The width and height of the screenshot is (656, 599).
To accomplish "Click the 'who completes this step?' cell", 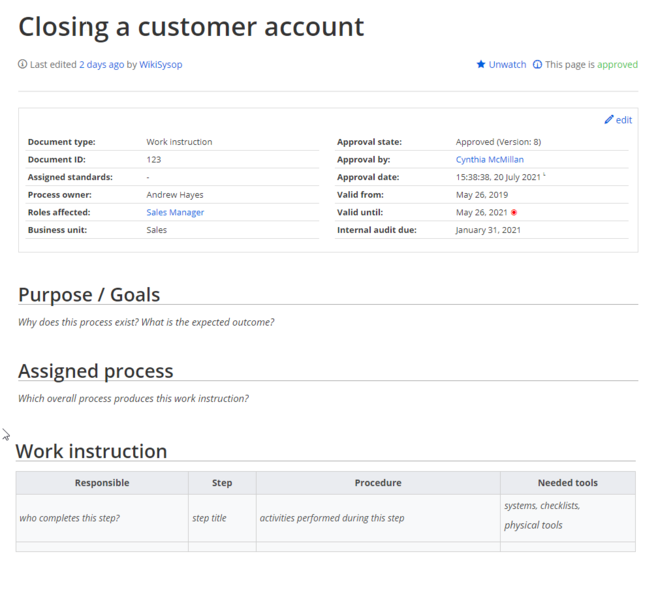I will [70, 518].
